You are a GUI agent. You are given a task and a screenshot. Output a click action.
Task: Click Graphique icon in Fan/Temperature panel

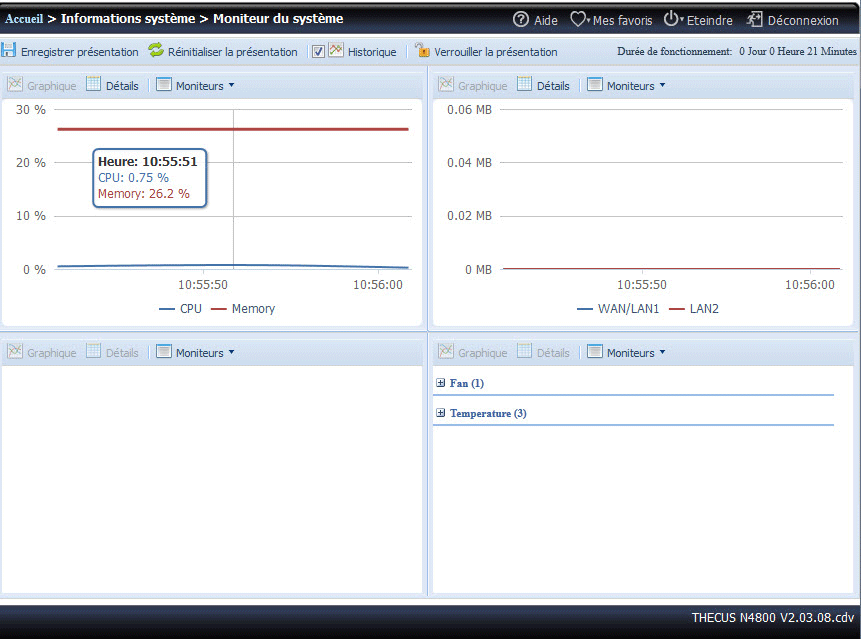point(446,351)
